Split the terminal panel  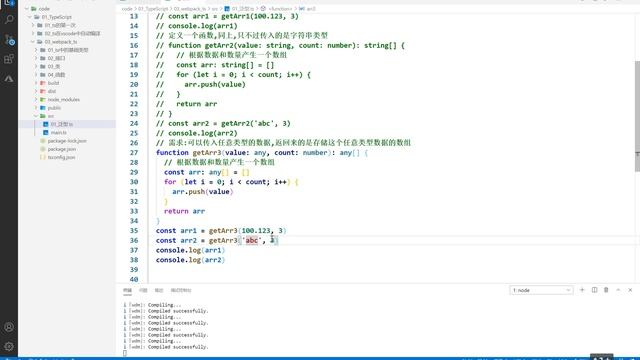point(594,290)
